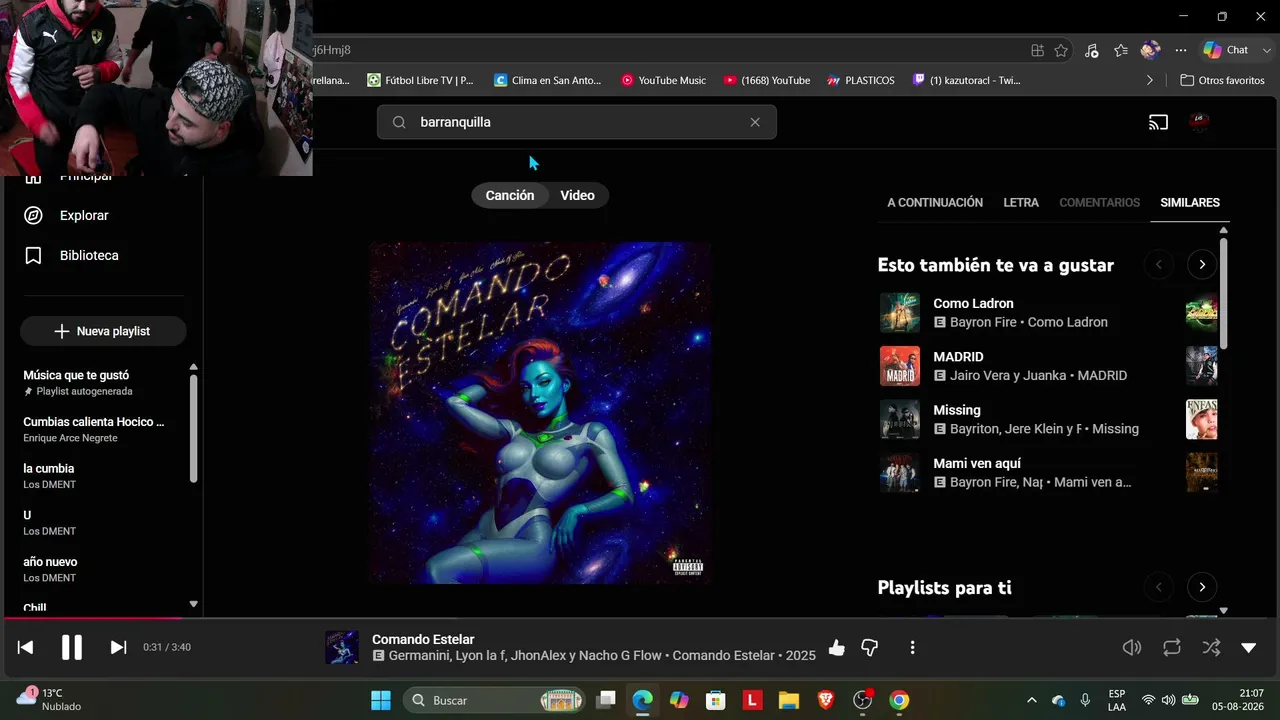Open Copilot Chat in Edge
The image size is (1280, 720).
(x=1227, y=50)
